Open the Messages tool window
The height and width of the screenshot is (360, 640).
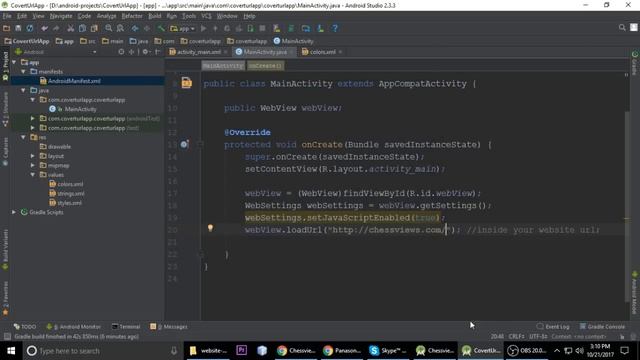[x=169, y=327]
